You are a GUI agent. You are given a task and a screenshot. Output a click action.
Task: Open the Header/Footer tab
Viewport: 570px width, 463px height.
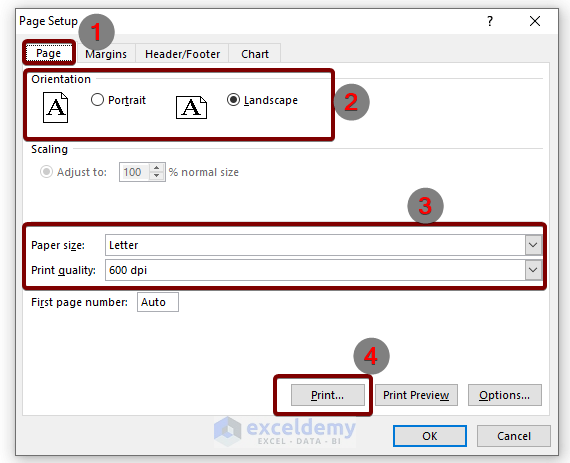182,54
